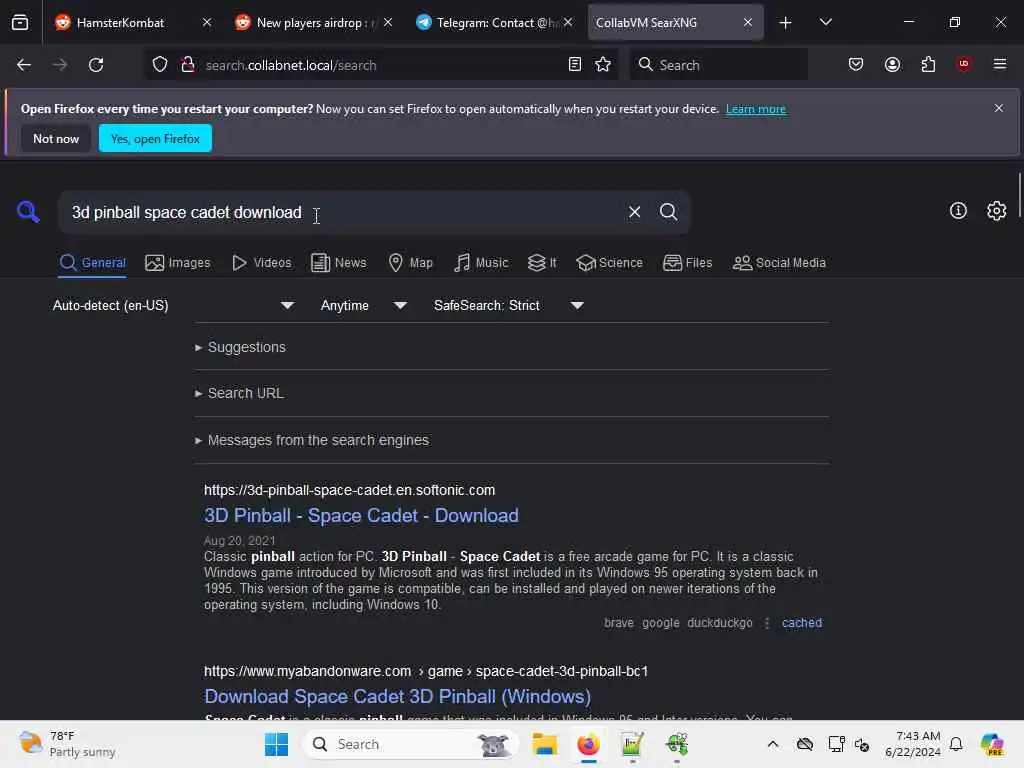Switch to HamsterKombat tab
The height and width of the screenshot is (768, 1024).
[133, 23]
